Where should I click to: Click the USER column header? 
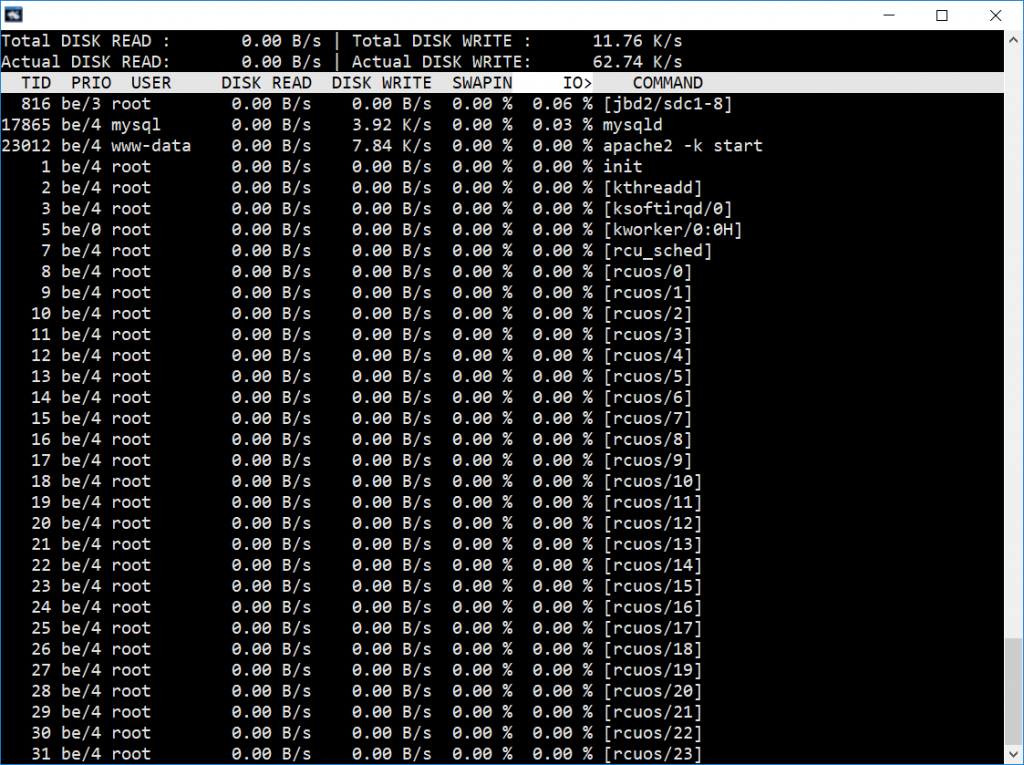[x=152, y=83]
